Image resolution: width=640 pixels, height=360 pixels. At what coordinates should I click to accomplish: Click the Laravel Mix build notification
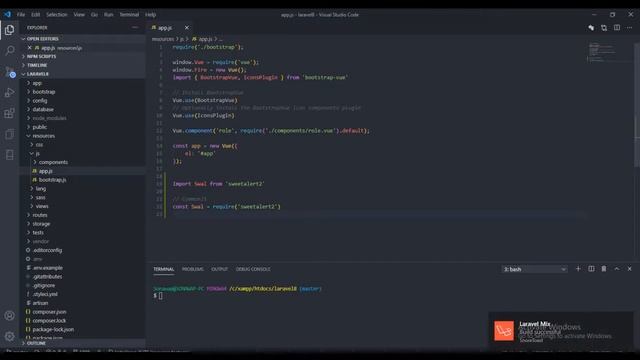pos(561,331)
